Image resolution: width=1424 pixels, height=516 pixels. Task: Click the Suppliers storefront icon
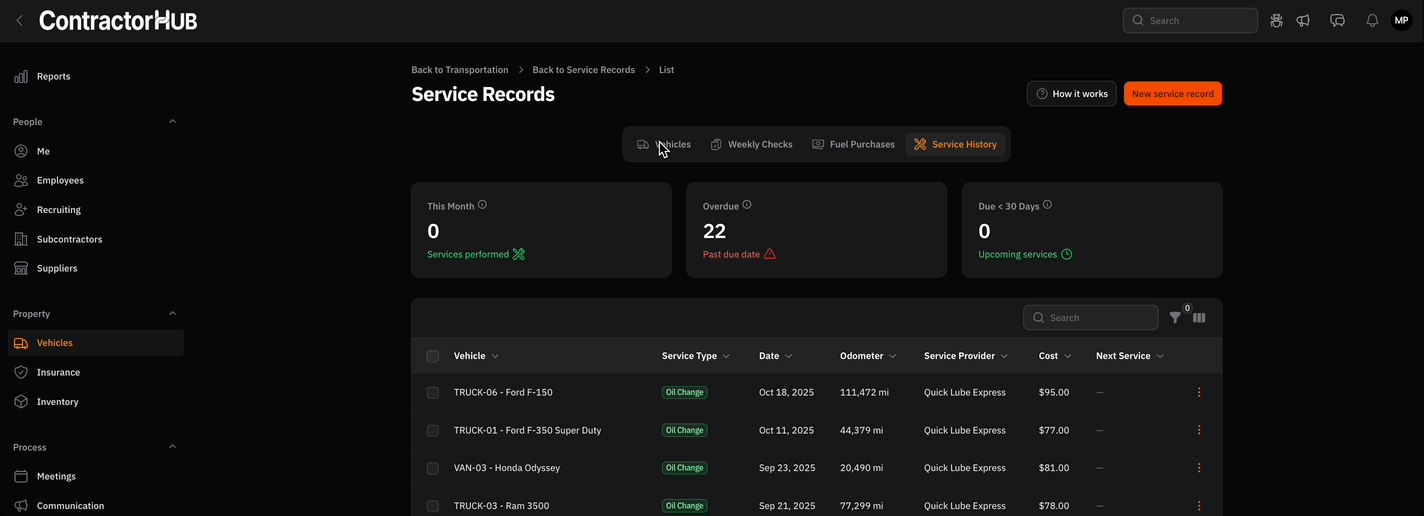click(21, 268)
